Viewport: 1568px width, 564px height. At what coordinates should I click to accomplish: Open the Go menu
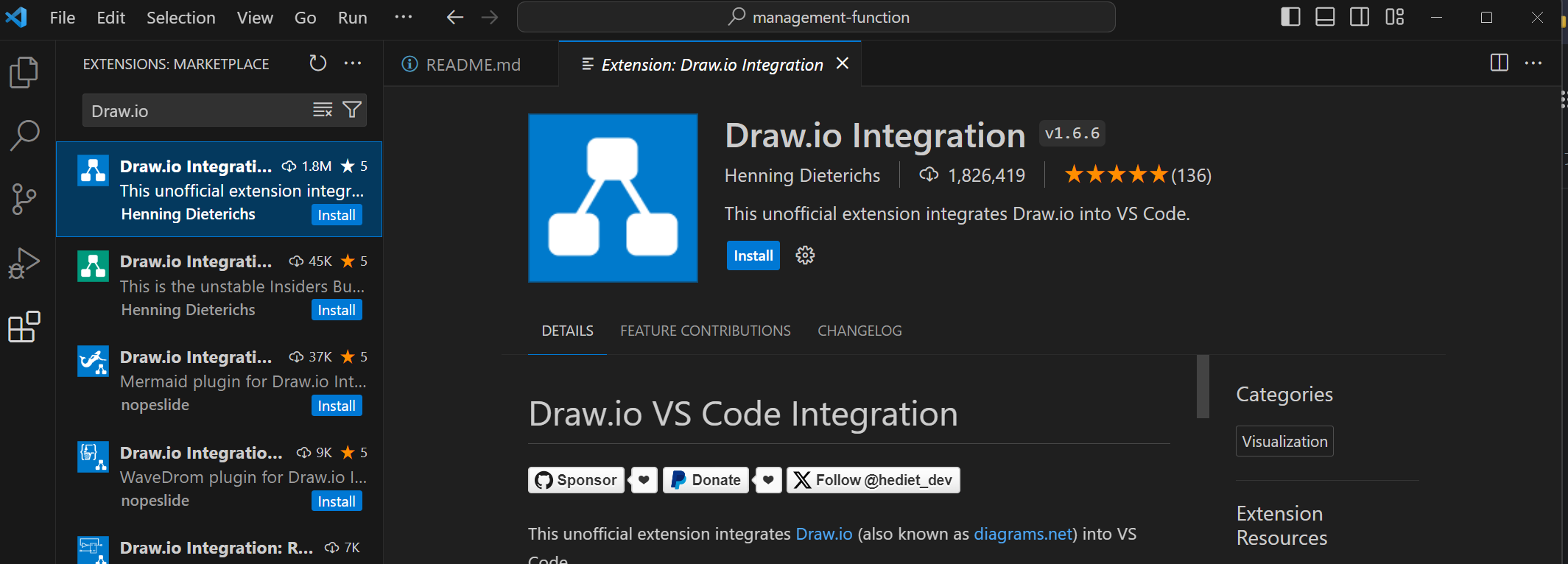(305, 18)
